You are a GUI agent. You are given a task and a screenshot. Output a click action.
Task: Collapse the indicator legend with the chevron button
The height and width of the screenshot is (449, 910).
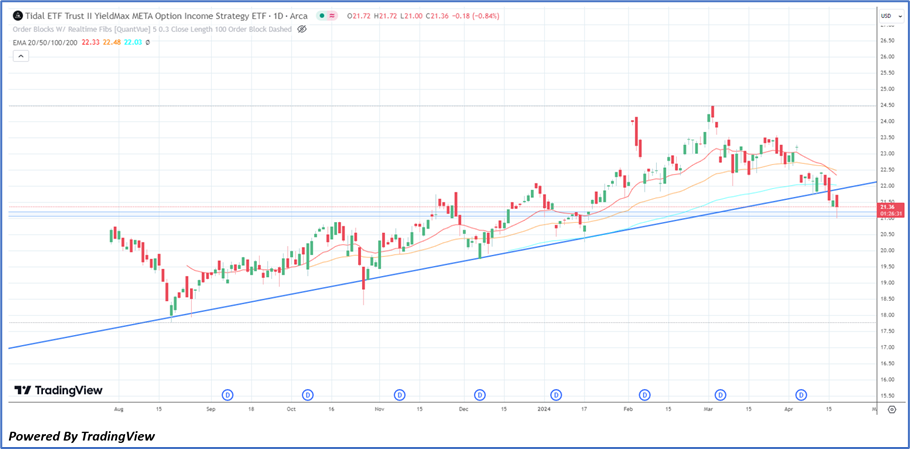[x=20, y=56]
